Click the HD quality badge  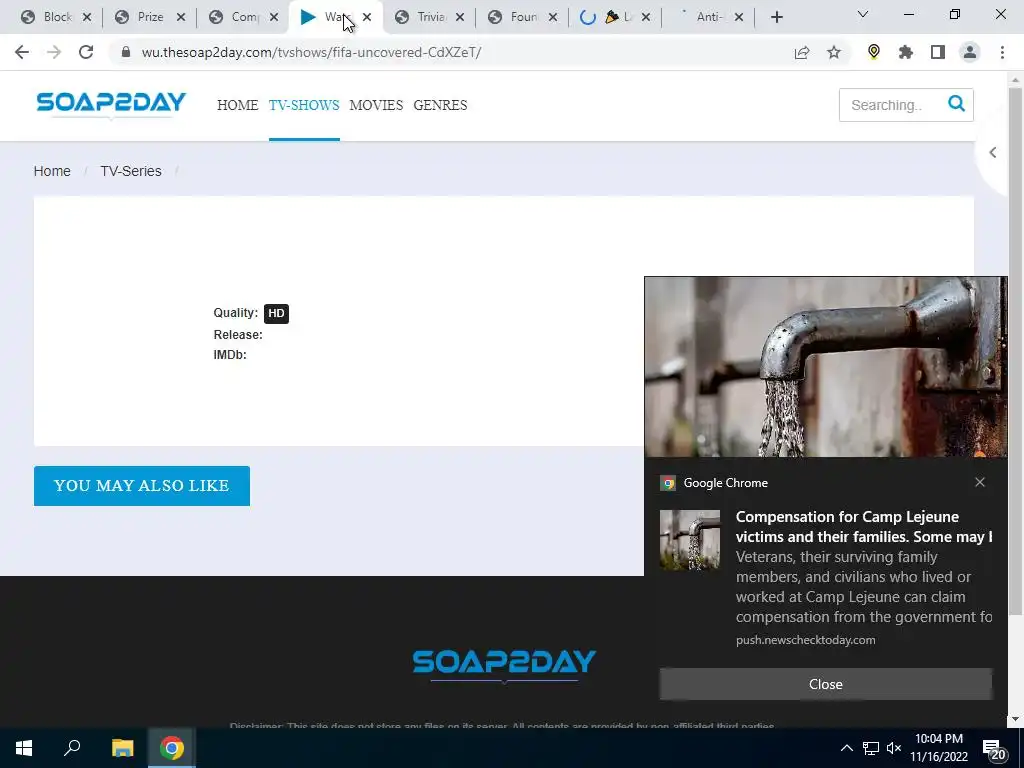(276, 313)
